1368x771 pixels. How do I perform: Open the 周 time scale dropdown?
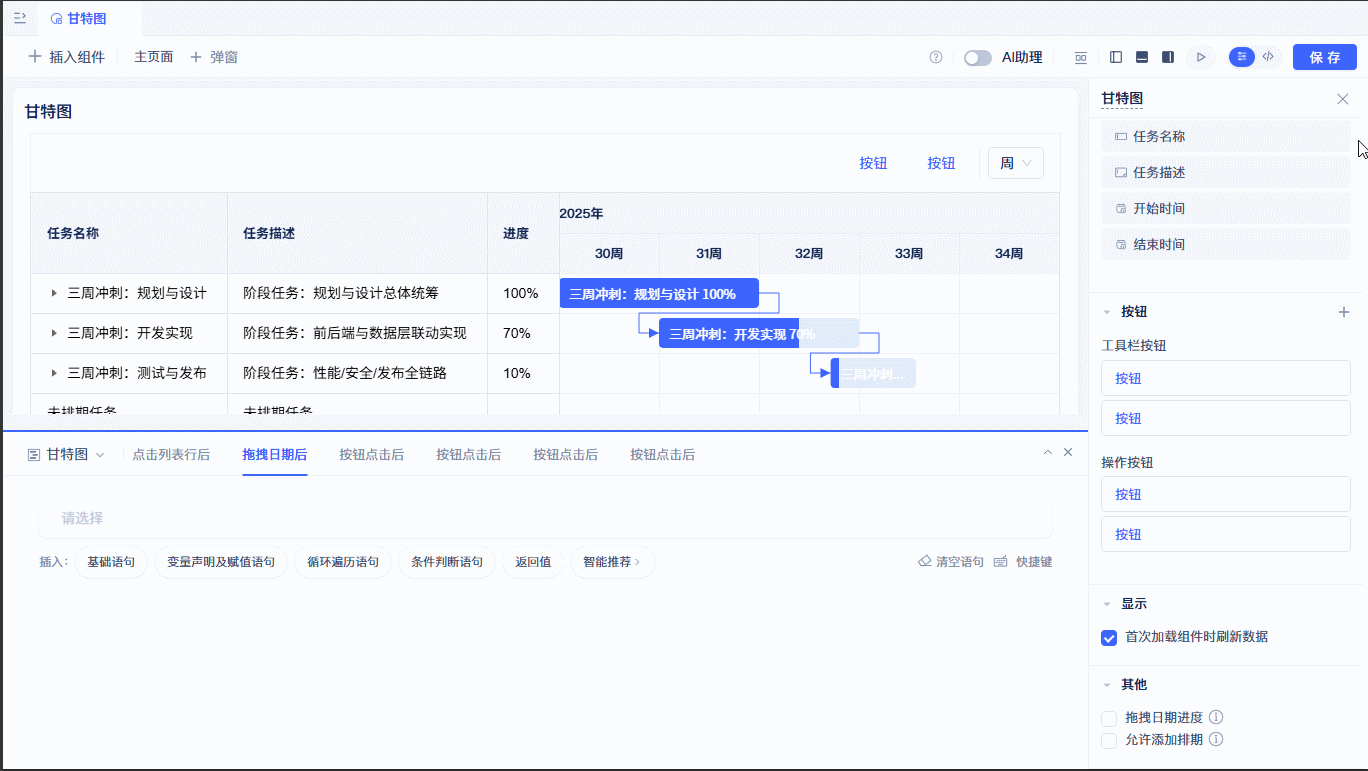click(1016, 163)
